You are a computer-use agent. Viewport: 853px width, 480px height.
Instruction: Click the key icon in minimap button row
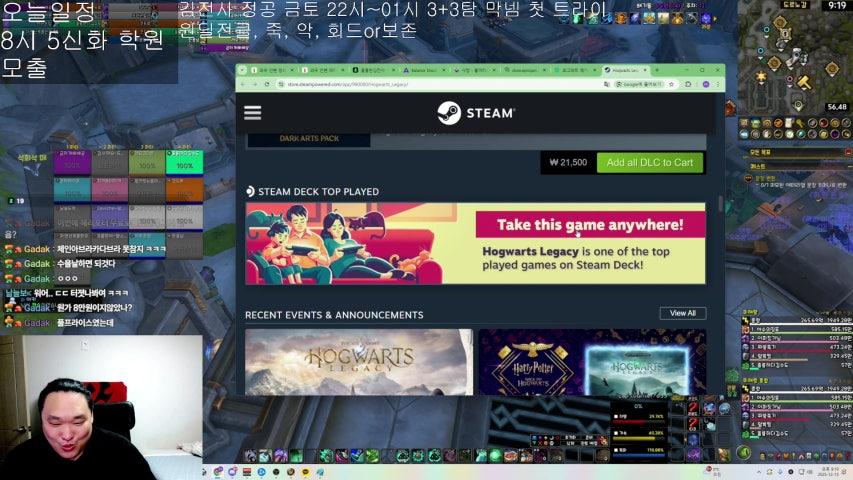pos(800,123)
